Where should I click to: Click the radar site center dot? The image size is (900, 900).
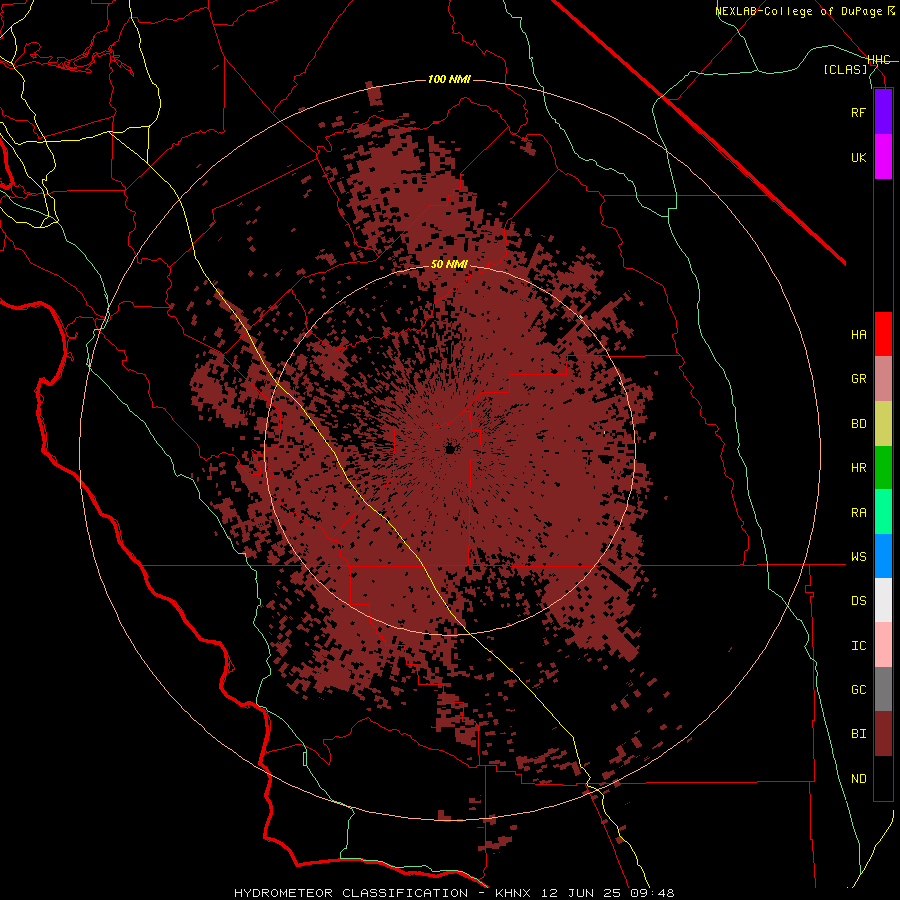tap(451, 449)
